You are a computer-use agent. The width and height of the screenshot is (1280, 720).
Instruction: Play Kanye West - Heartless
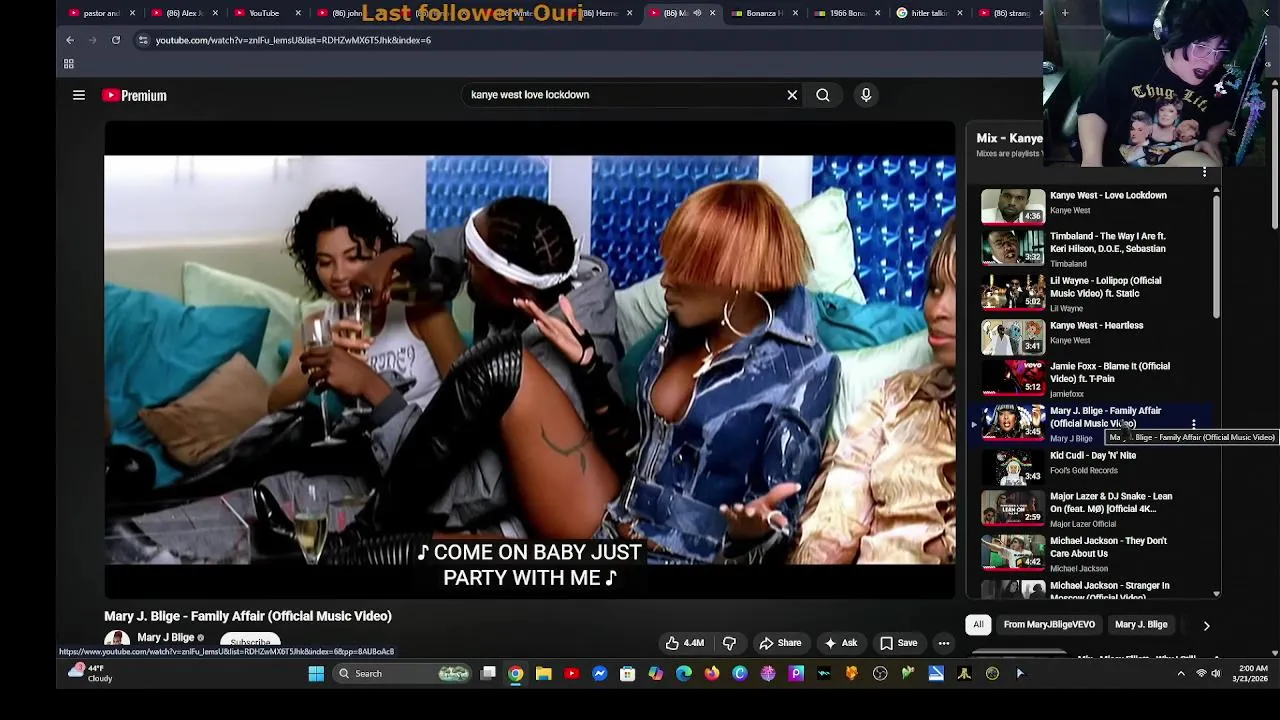coord(1096,325)
